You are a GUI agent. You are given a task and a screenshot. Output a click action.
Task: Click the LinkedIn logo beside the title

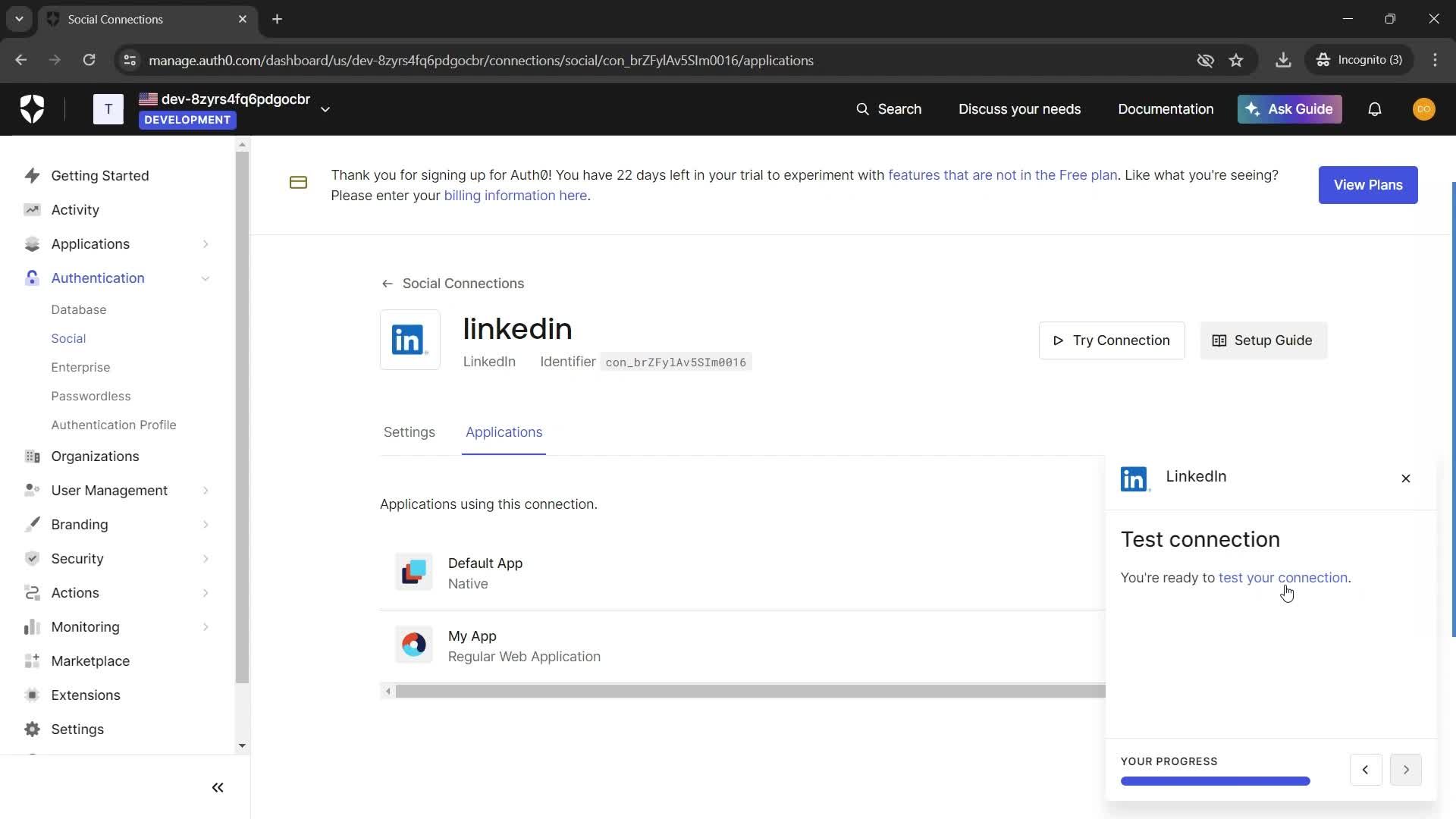tap(409, 340)
